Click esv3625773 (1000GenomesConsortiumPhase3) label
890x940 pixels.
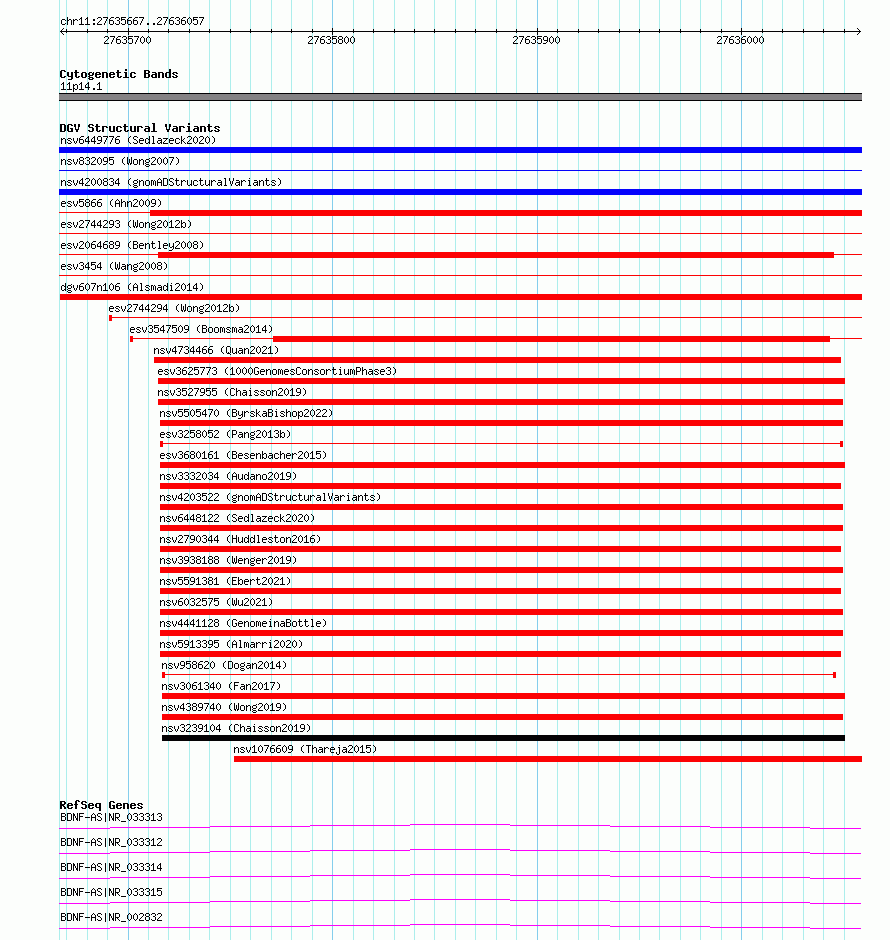coord(277,371)
